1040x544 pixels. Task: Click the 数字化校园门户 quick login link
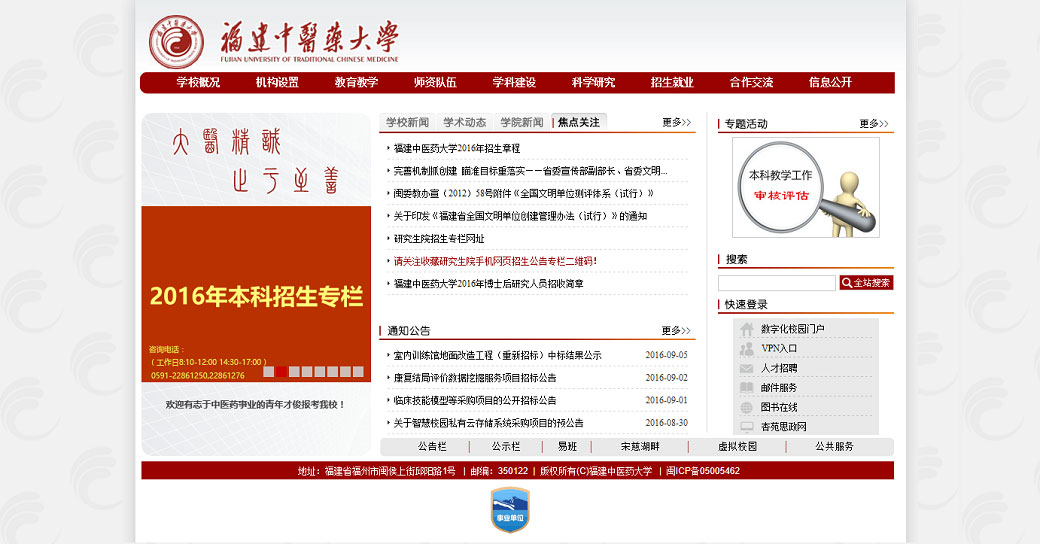click(x=793, y=329)
